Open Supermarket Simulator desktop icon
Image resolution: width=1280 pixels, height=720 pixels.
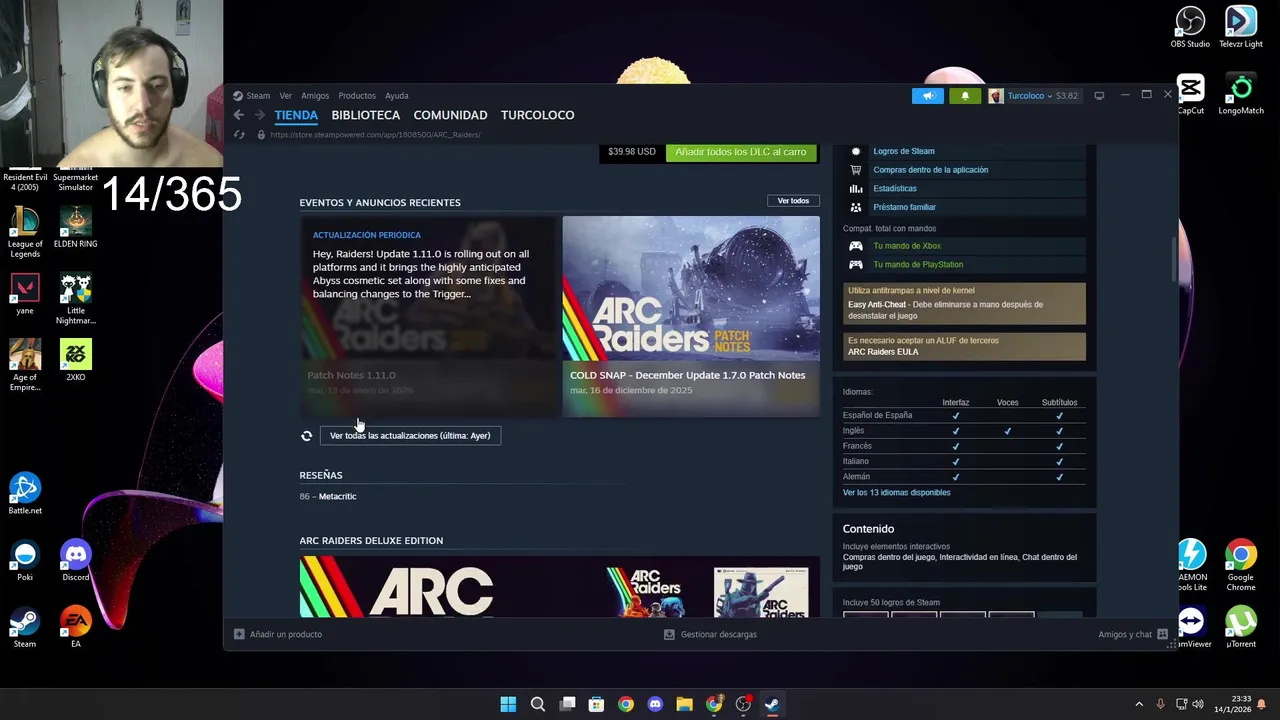(75, 178)
